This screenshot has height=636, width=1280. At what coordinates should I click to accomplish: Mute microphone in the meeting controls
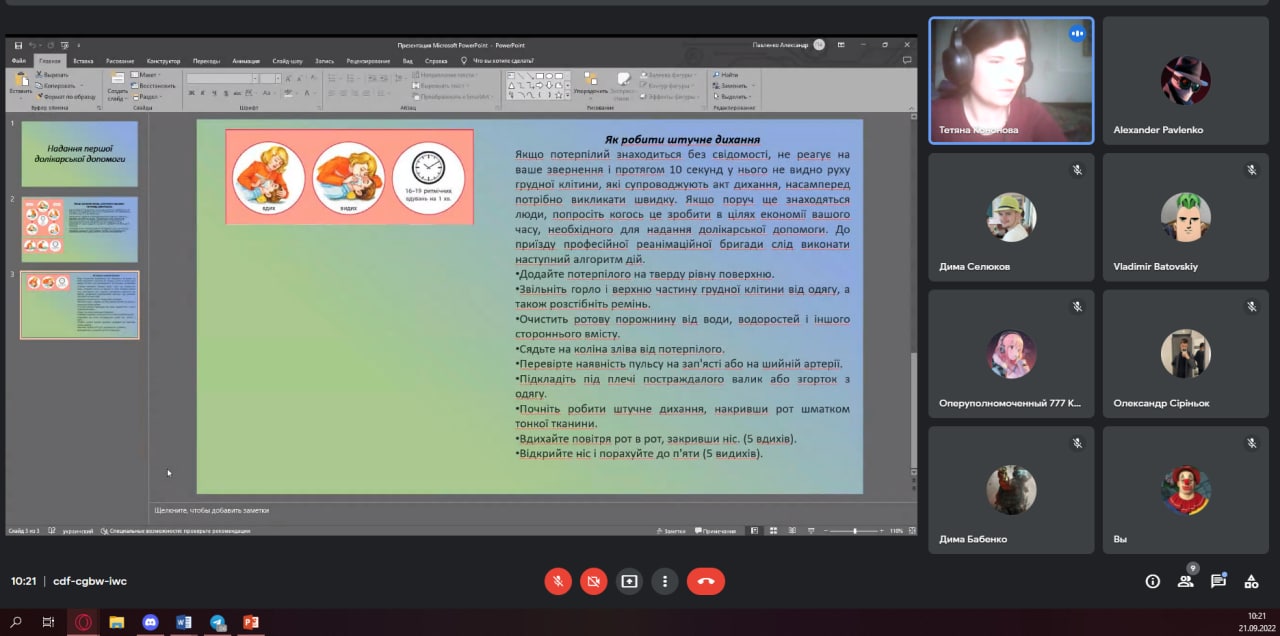point(558,581)
